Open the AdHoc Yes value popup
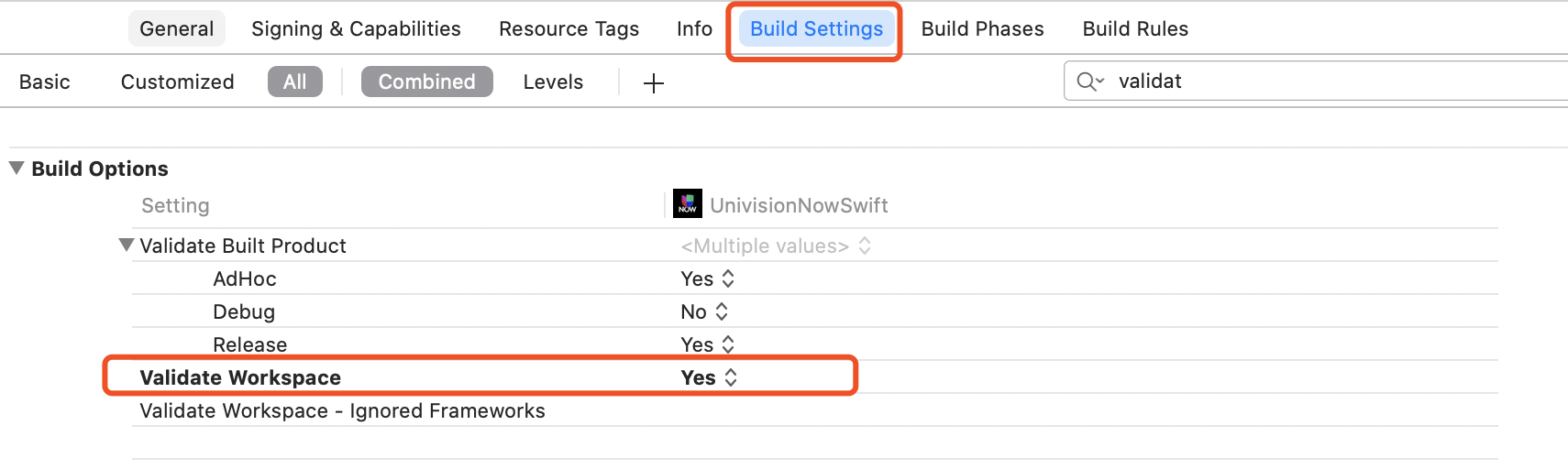The height and width of the screenshot is (469, 1568). tap(707, 278)
